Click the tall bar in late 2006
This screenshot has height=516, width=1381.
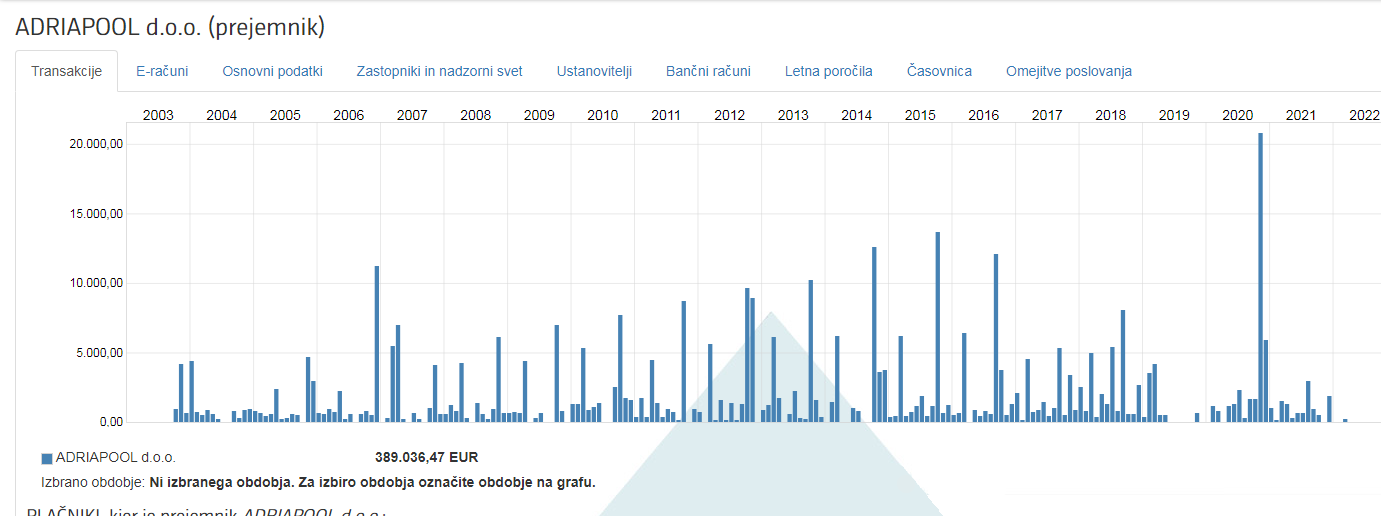pyautogui.click(x=377, y=345)
